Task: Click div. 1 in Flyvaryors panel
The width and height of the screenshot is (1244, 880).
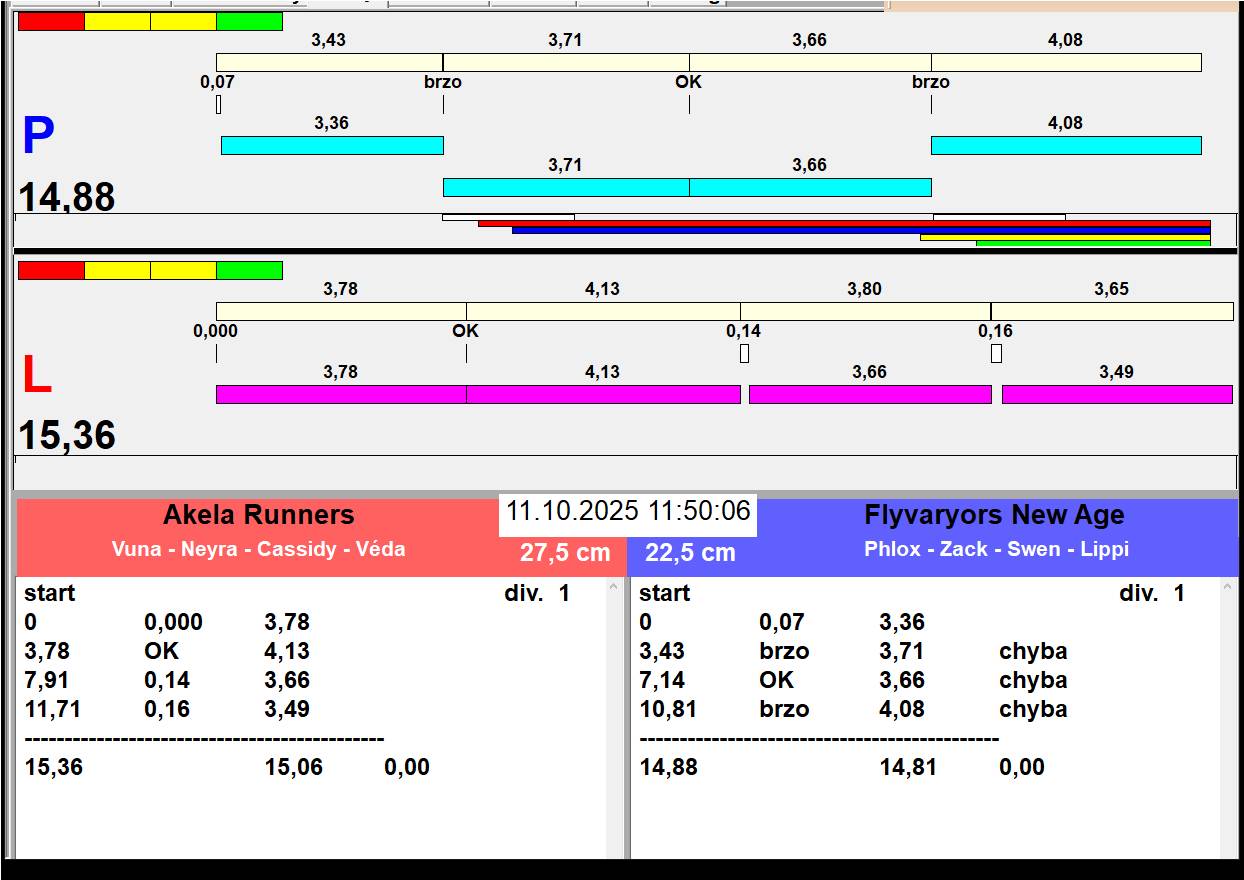Action: pyautogui.click(x=1152, y=593)
